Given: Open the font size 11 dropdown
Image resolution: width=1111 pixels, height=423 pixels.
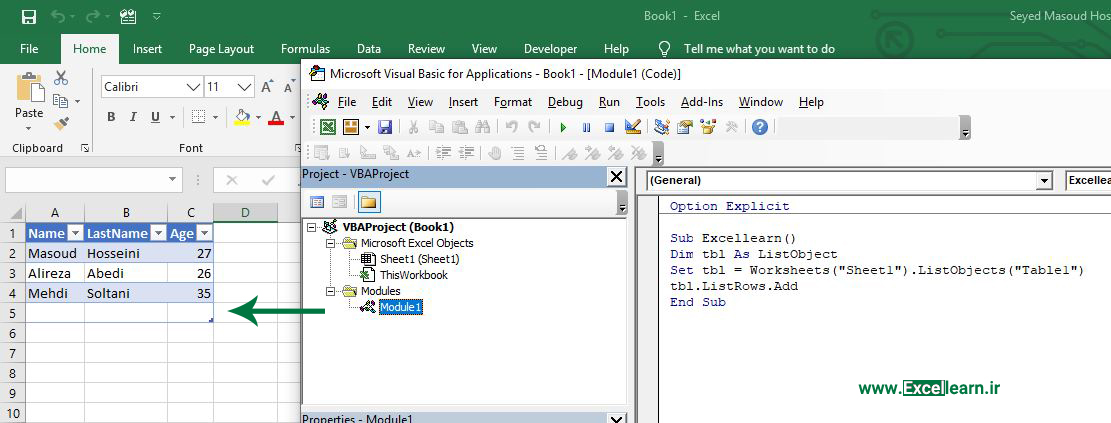Looking at the screenshot, I should point(245,87).
